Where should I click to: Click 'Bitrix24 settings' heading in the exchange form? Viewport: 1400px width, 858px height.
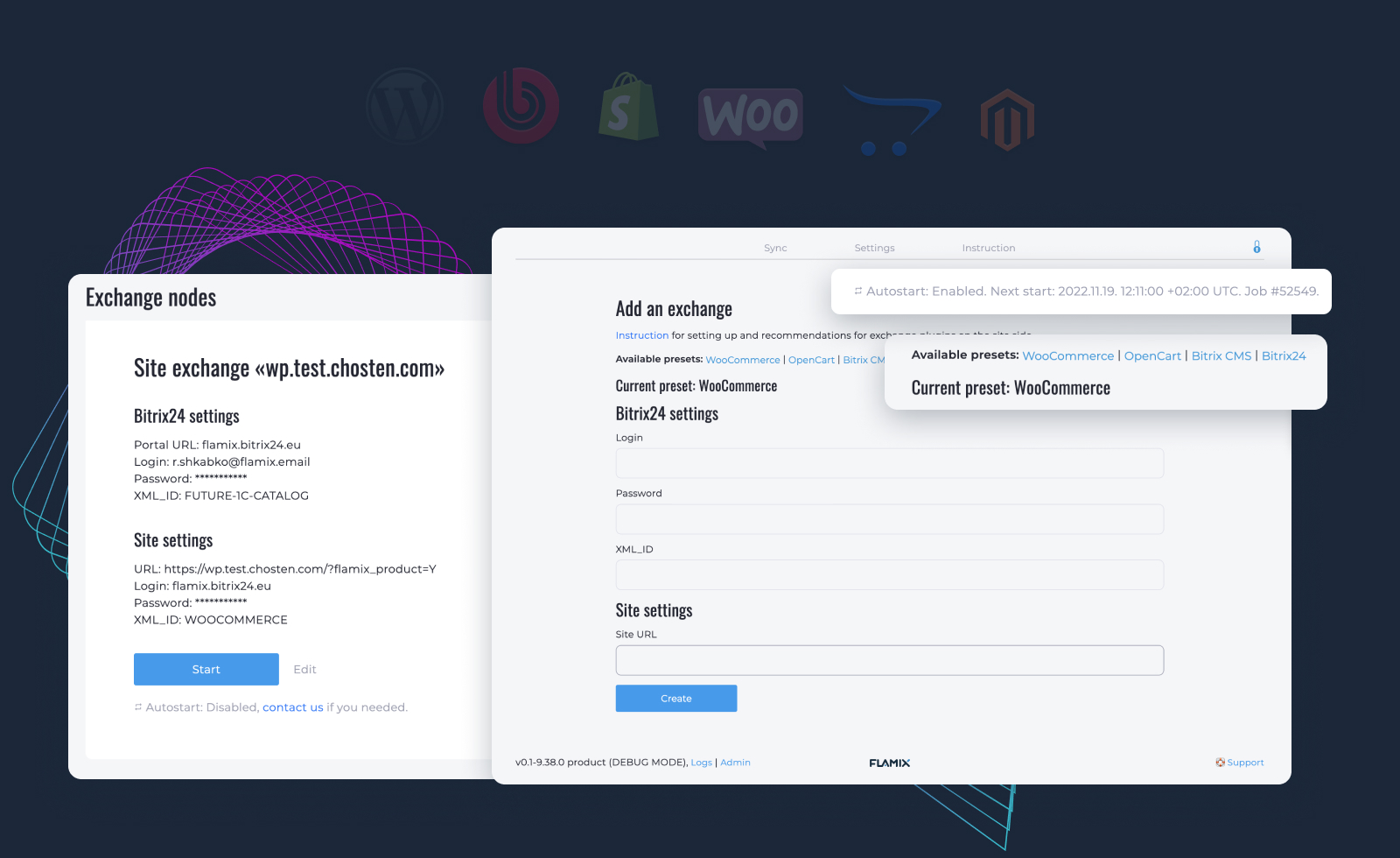667,414
